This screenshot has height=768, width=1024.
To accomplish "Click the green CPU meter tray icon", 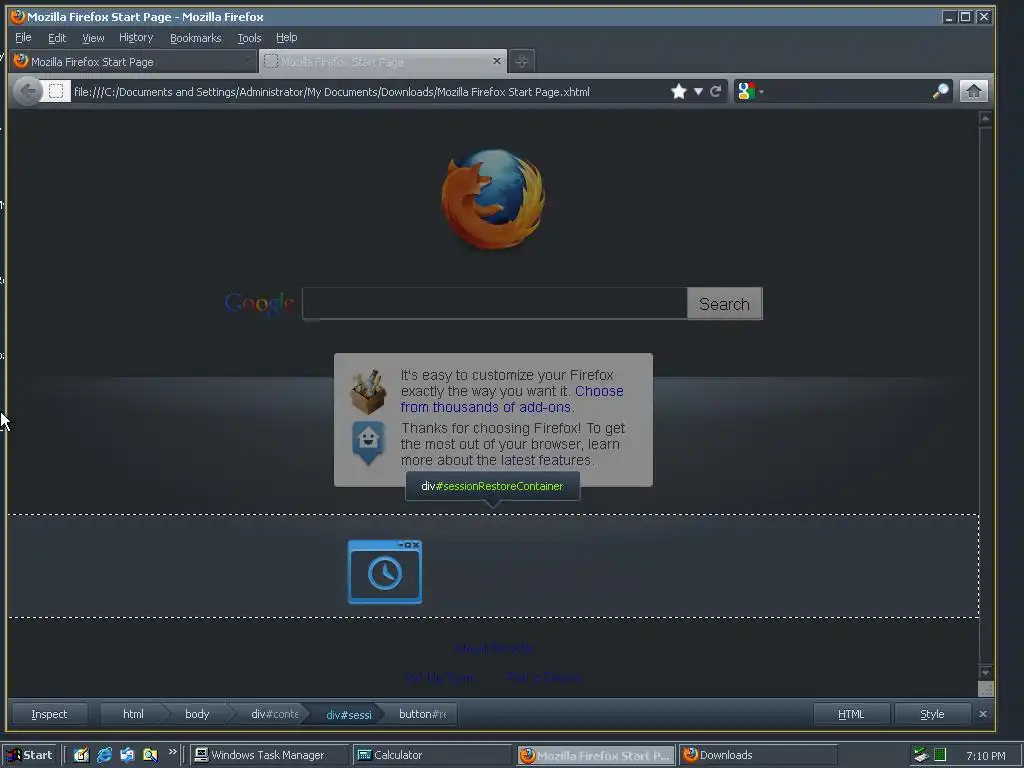I will tap(940, 755).
